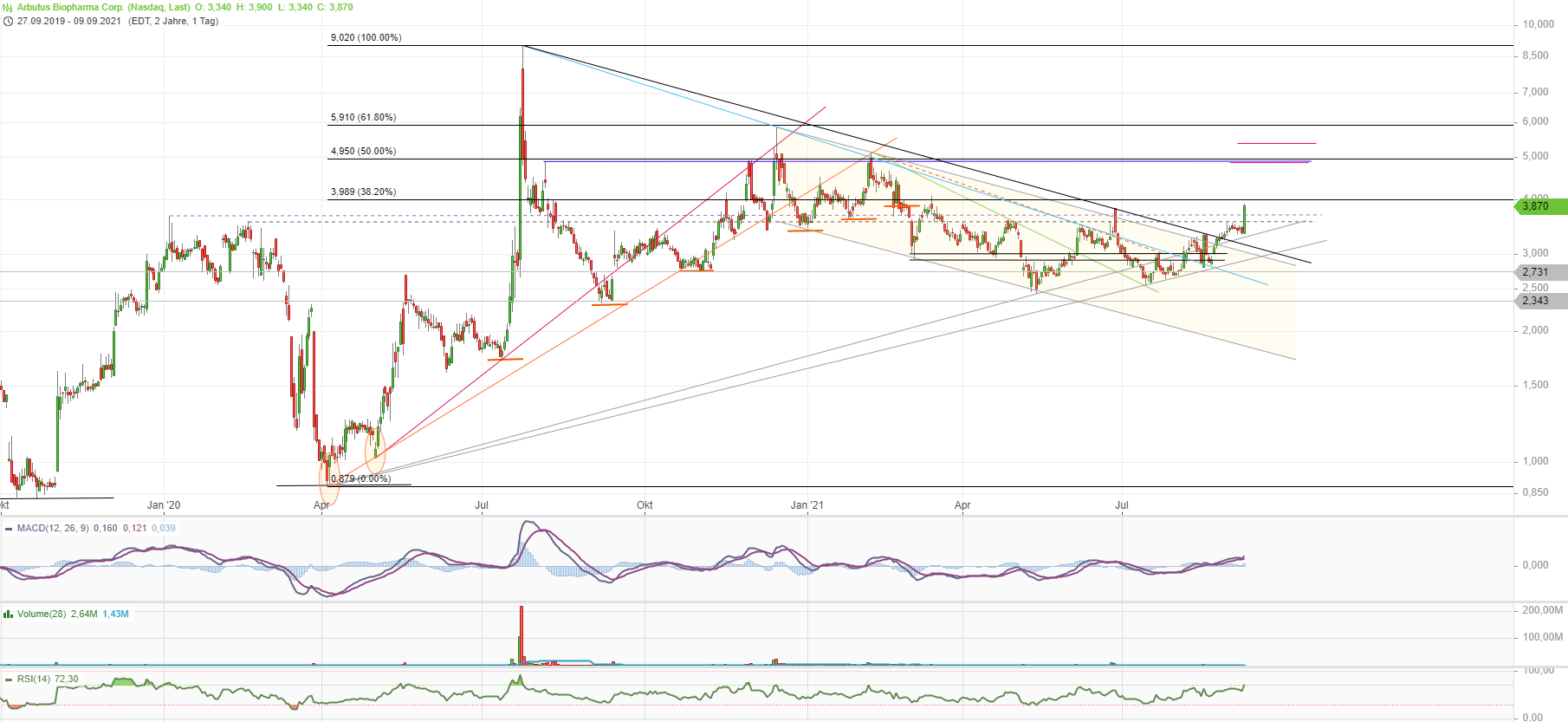Select the 5,910 (61.80%) Fibonacci level label
Screen dimensions: 1568x722
pos(363,117)
